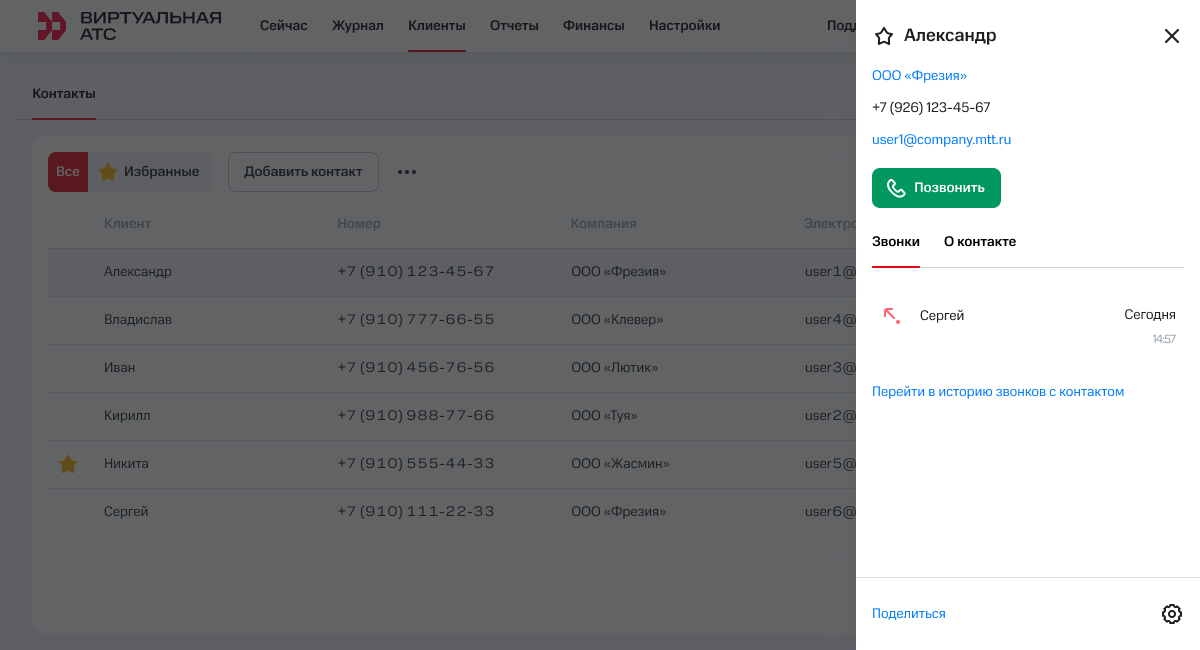Click the missed call arrow icon

[891, 316]
